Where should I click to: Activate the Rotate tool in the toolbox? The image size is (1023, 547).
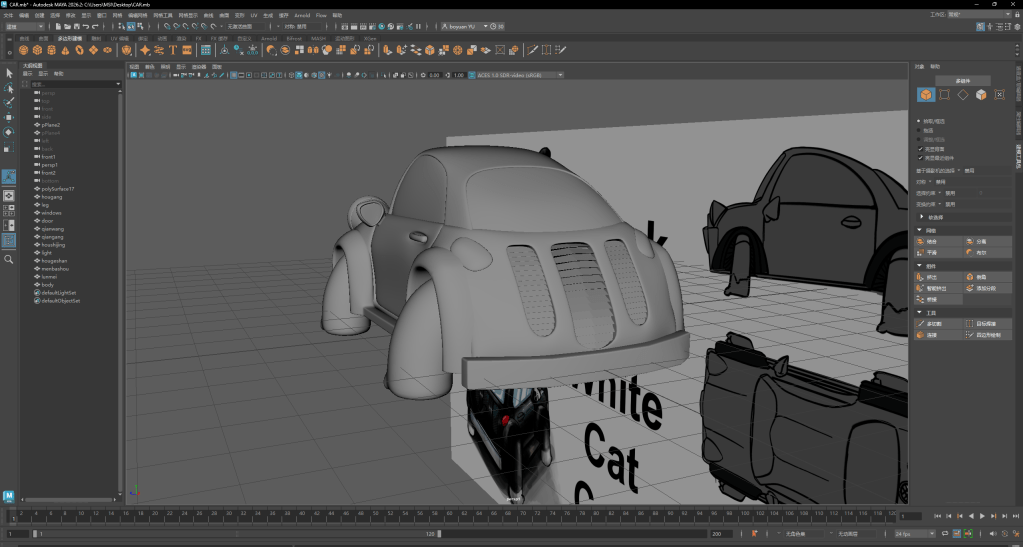point(9,132)
